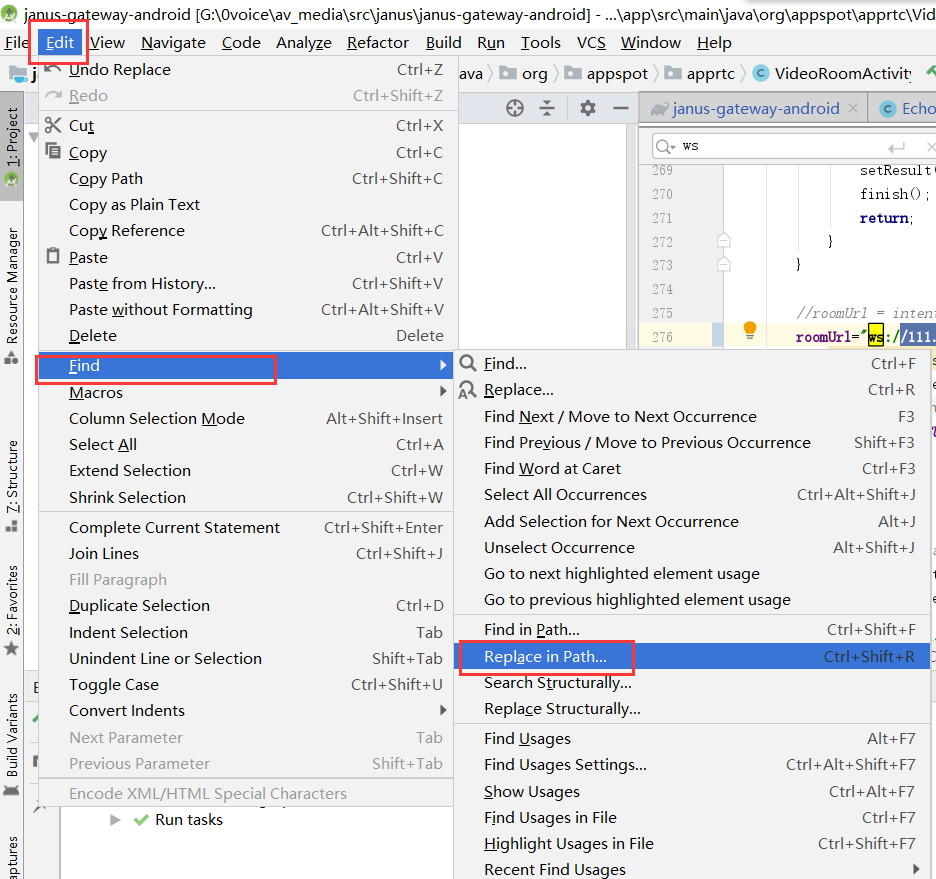Click the Undo Replace arrow icon
936x879 pixels.
pyautogui.click(x=53, y=69)
